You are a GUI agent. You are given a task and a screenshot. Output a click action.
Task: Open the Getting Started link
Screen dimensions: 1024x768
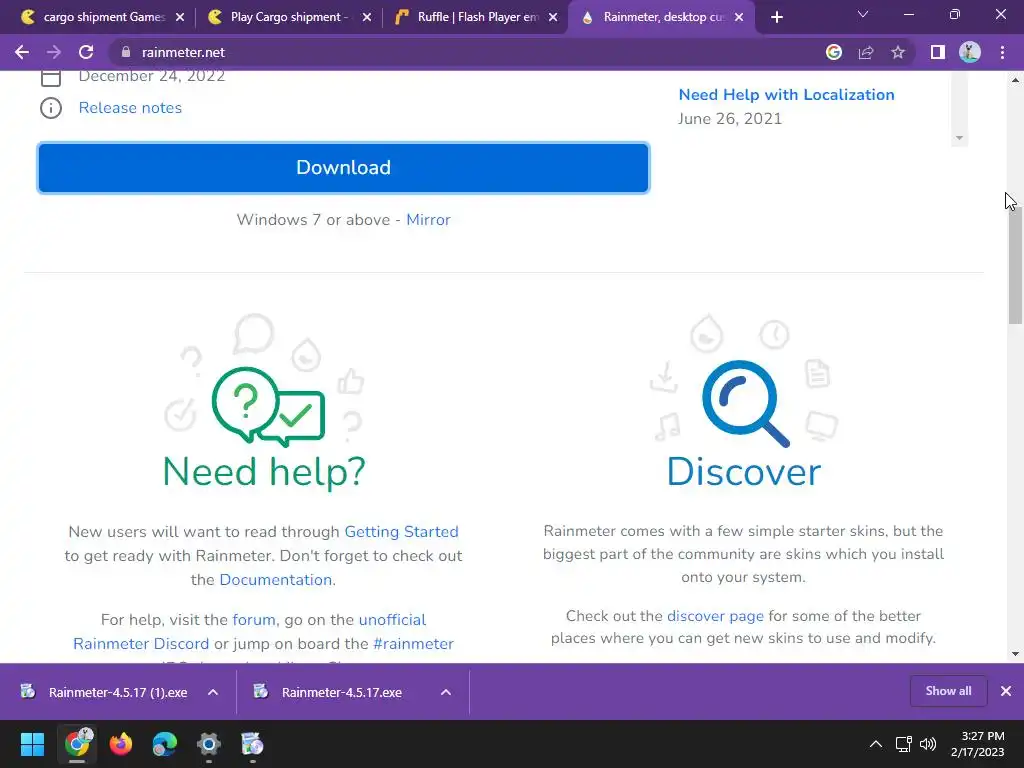coord(402,532)
